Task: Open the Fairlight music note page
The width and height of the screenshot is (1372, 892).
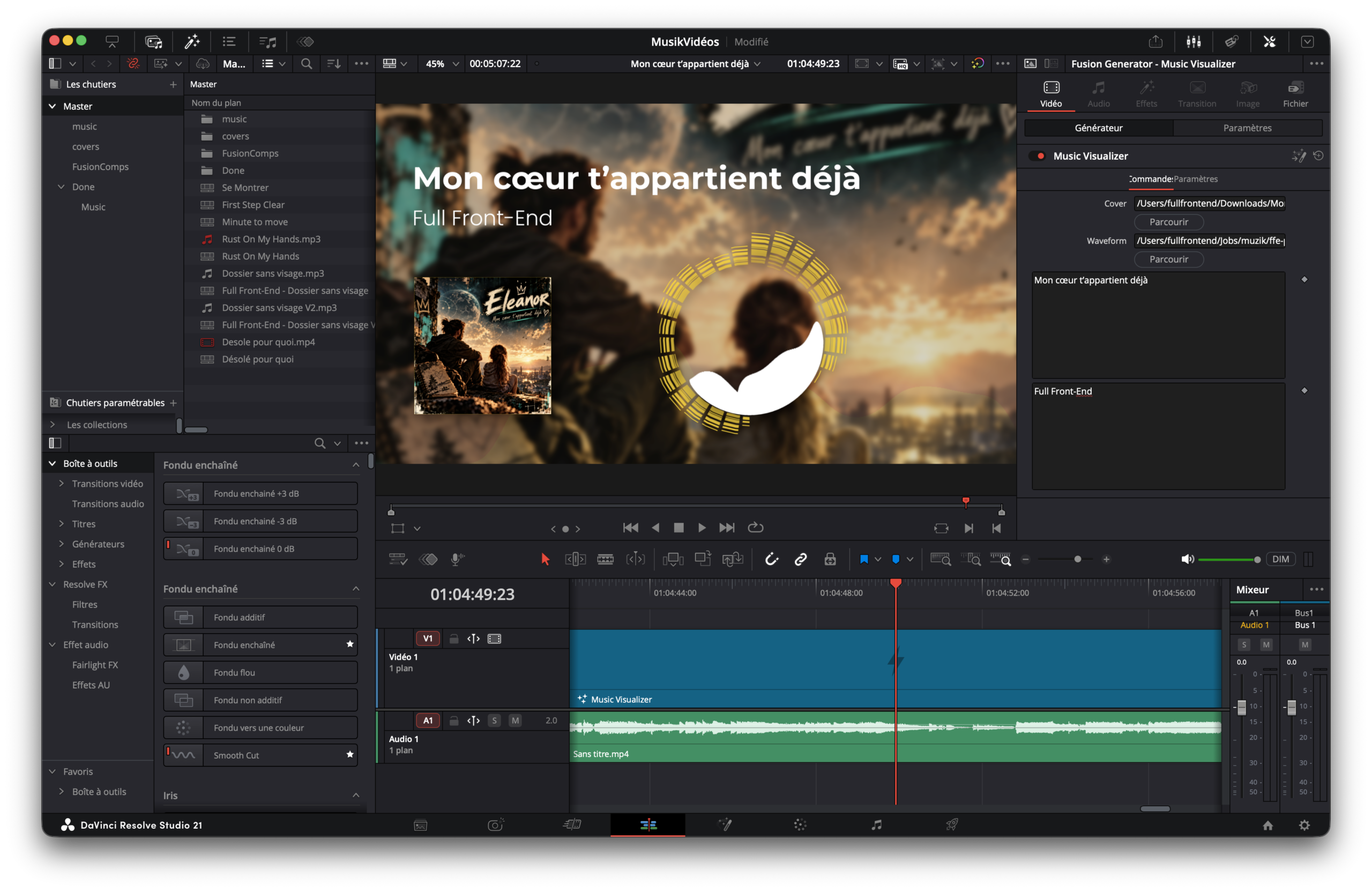Action: (x=876, y=824)
